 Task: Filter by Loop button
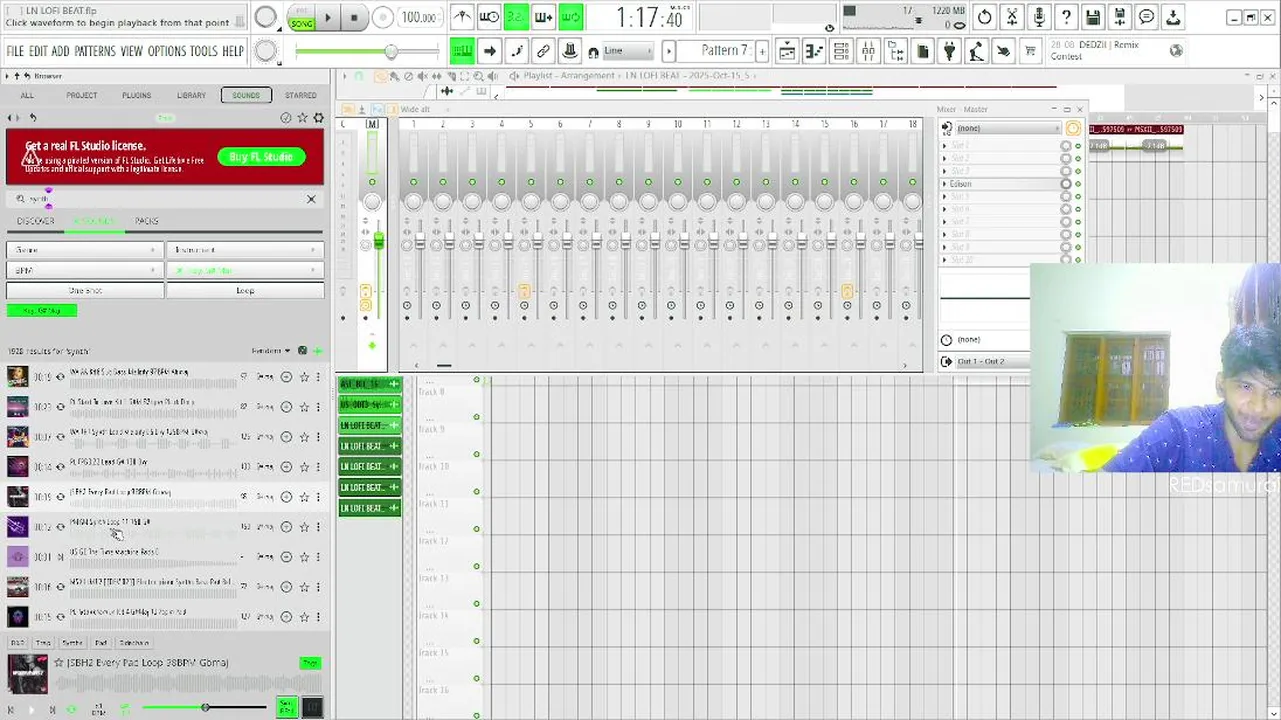click(x=245, y=290)
